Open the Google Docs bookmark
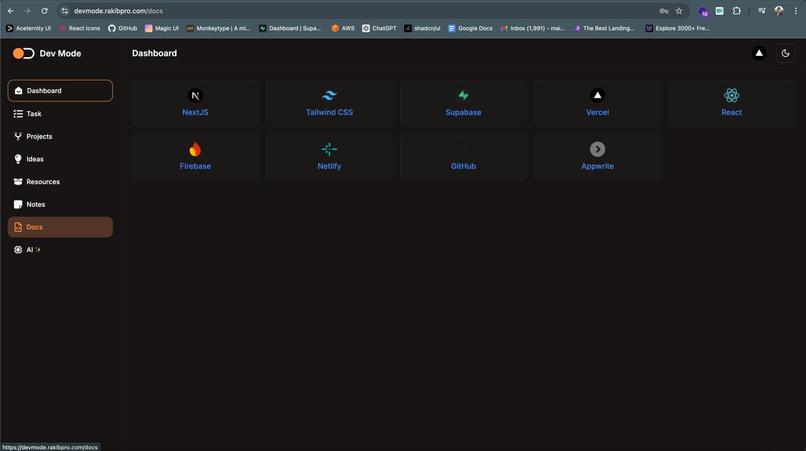Screen dimensions: 806x451 [x=470, y=28]
